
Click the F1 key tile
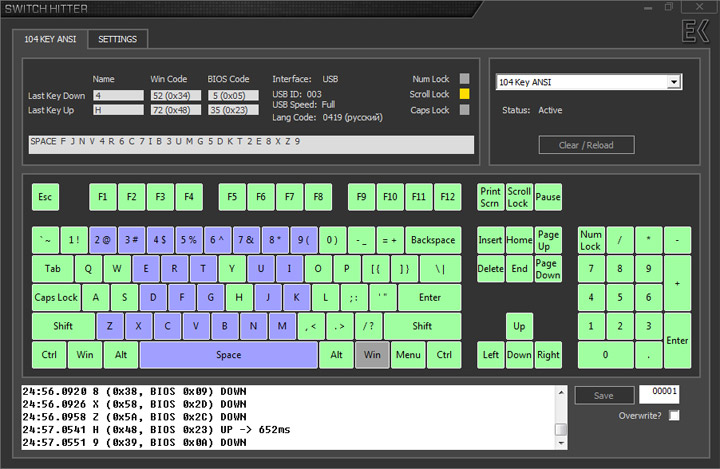click(103, 197)
